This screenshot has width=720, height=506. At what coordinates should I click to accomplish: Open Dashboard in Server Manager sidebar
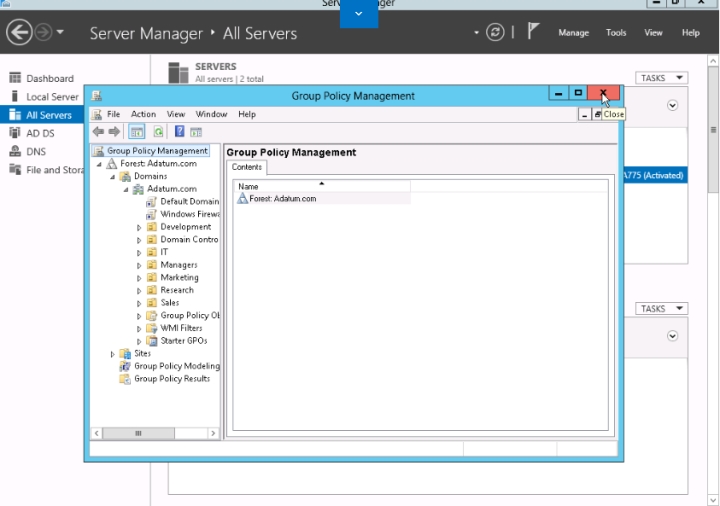(x=49, y=78)
